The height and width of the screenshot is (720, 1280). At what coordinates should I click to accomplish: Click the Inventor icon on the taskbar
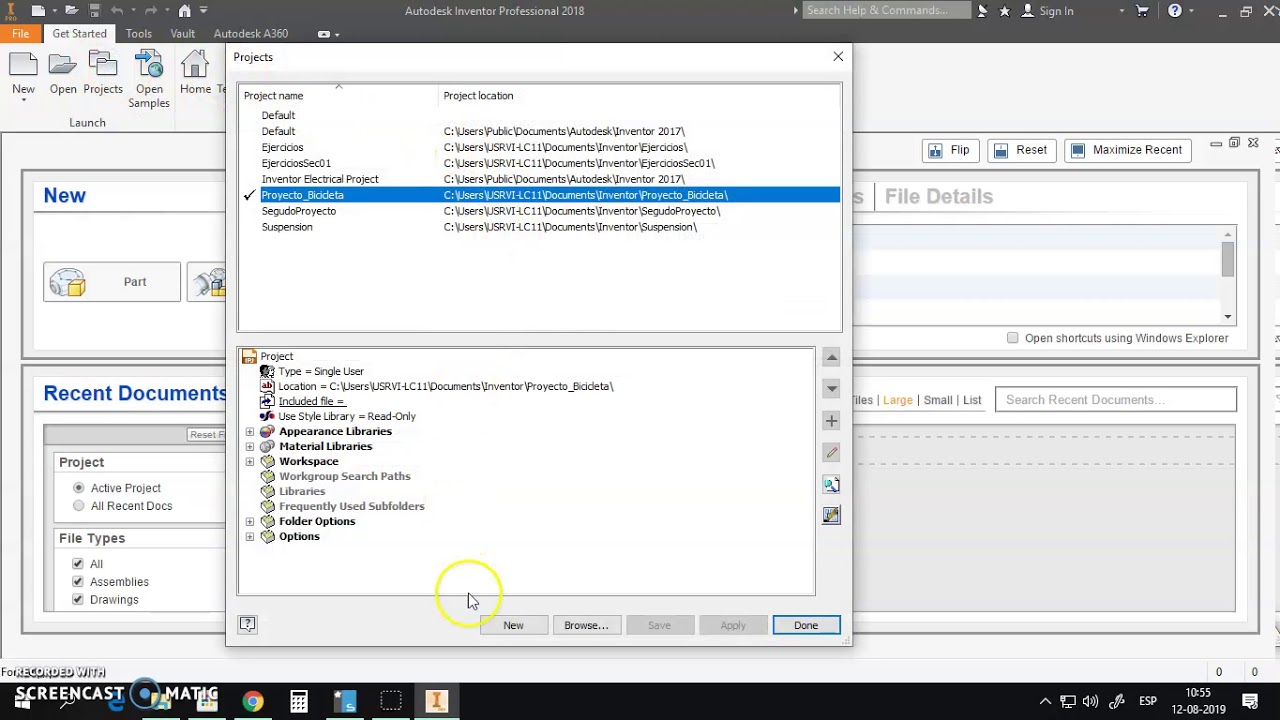(x=436, y=701)
